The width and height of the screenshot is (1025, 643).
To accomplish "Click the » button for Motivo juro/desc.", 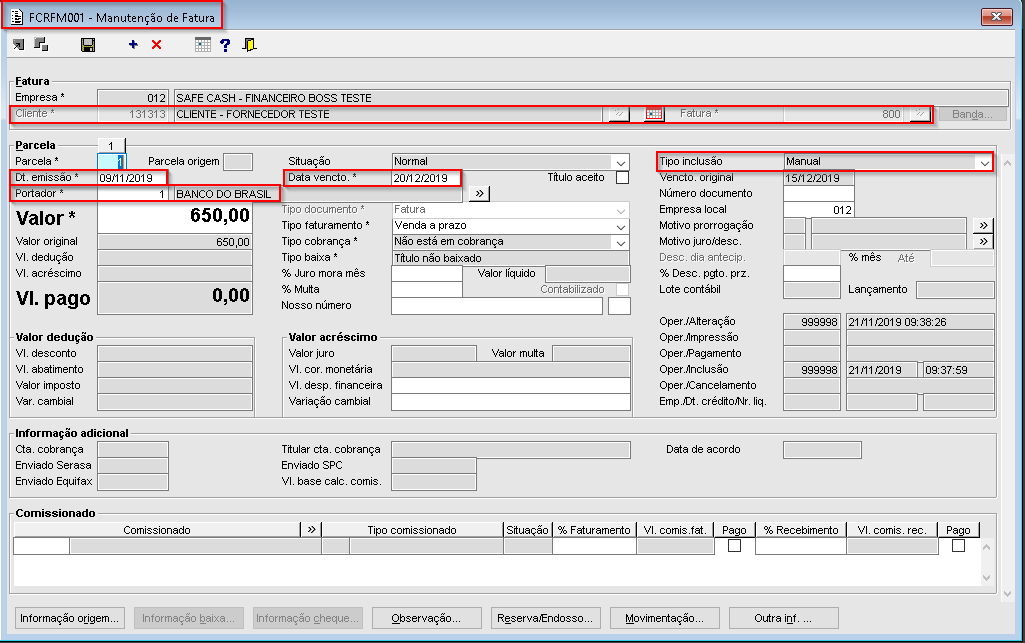I will point(983,241).
